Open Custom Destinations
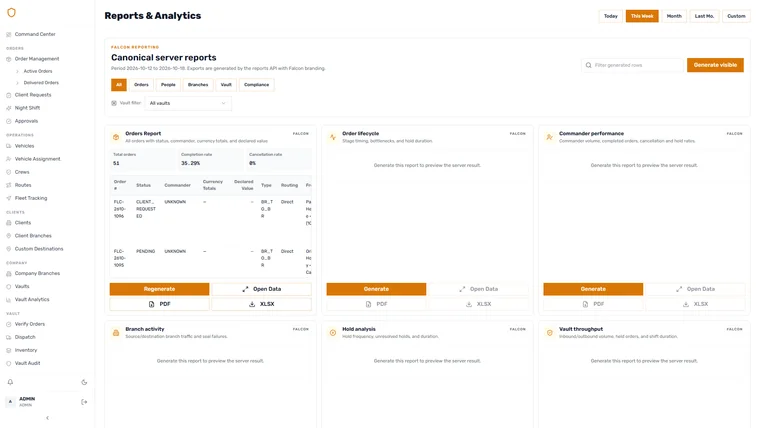Screen dimensions: 760x428 pos(39,249)
